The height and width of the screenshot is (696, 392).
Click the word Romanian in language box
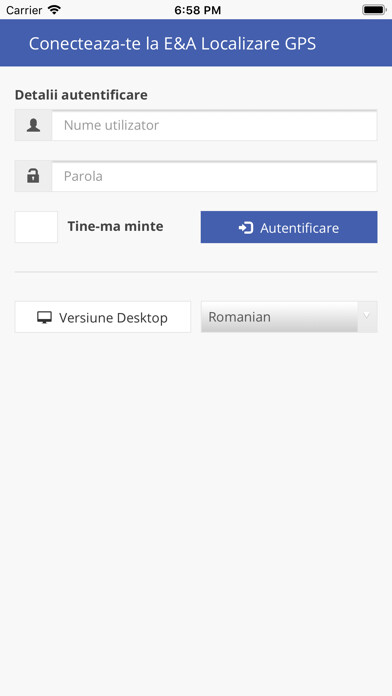(239, 317)
